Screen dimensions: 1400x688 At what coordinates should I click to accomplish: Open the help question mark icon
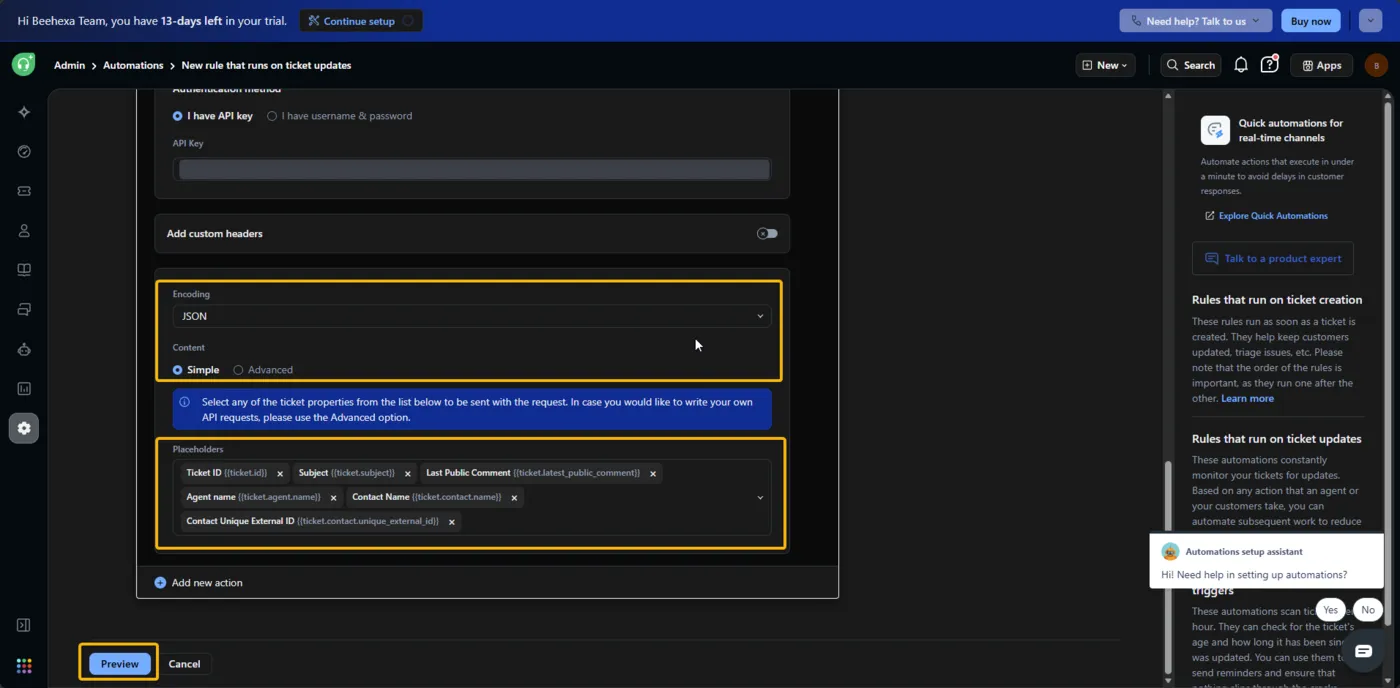pos(1269,65)
